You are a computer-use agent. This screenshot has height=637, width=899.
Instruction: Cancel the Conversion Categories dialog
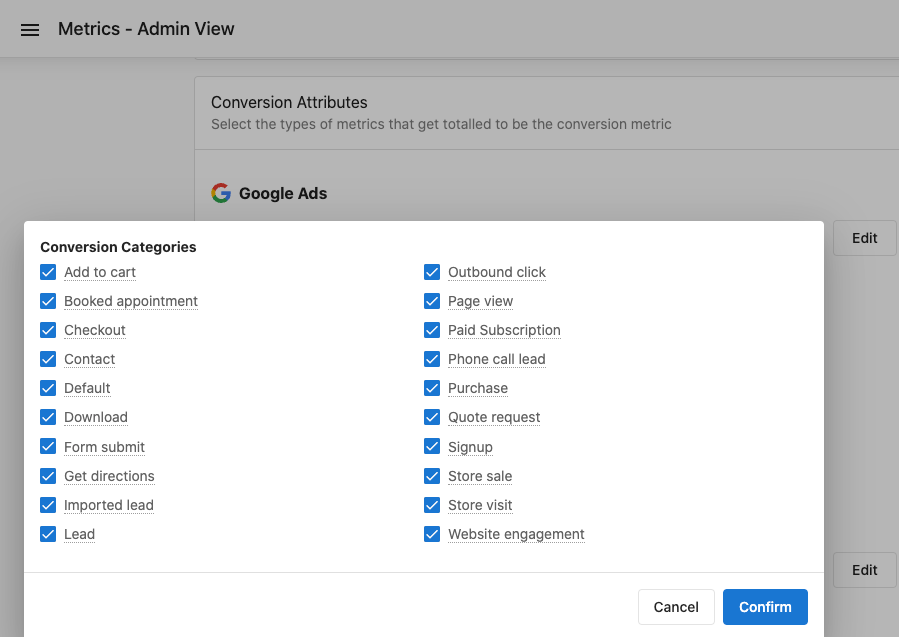point(676,607)
